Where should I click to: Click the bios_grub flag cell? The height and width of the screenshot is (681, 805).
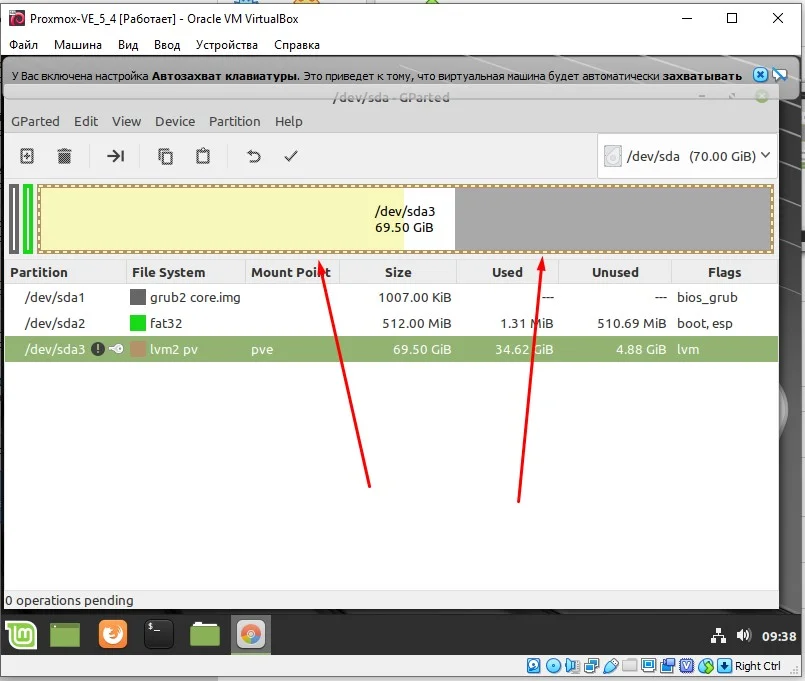pyautogui.click(x=707, y=297)
